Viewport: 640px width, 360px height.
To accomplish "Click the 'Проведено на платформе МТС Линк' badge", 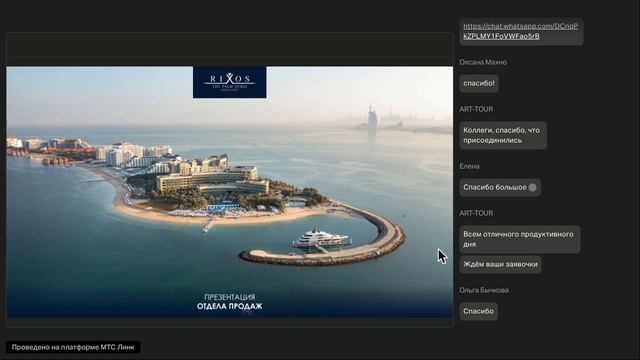I will 73,347.
